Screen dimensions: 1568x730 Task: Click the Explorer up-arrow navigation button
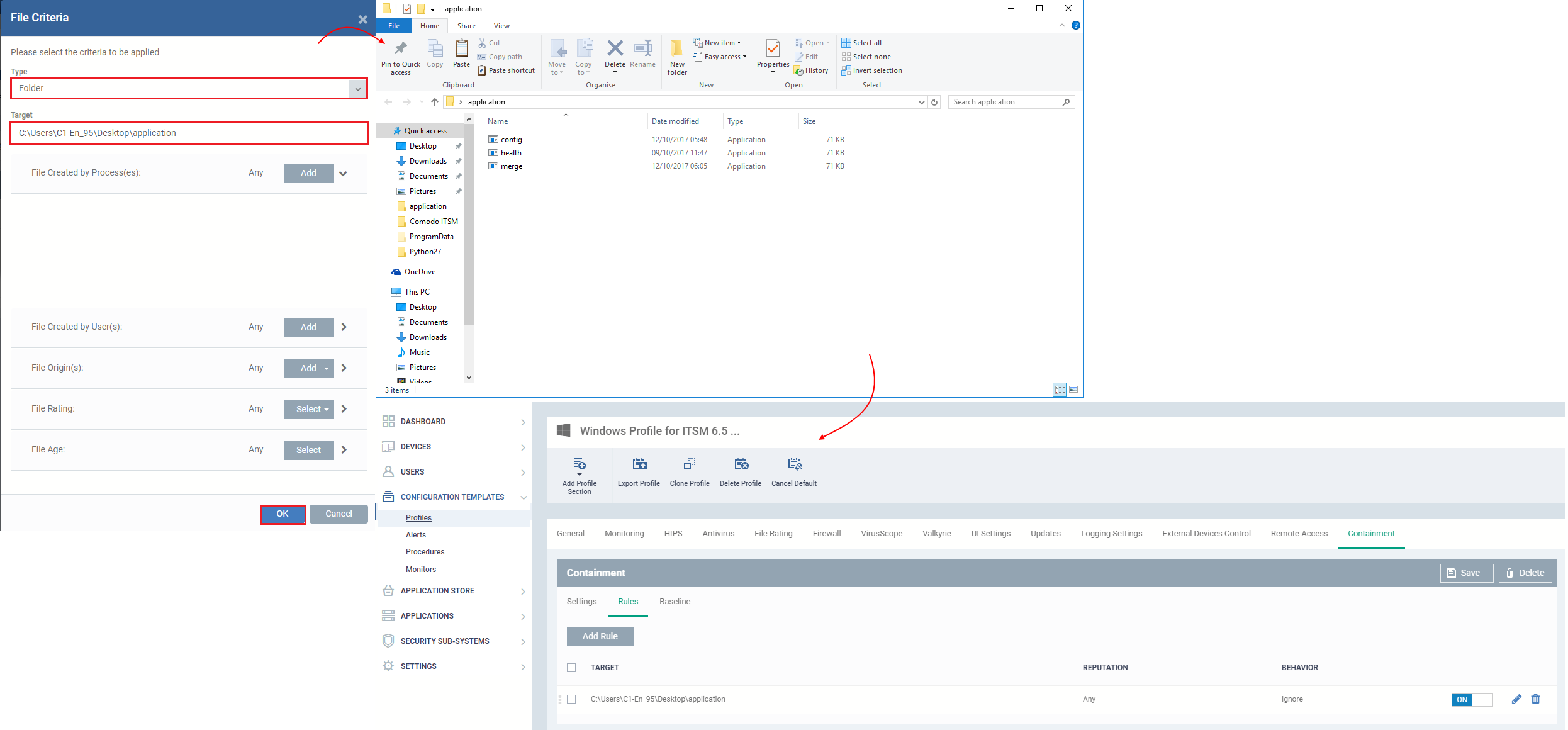point(435,102)
